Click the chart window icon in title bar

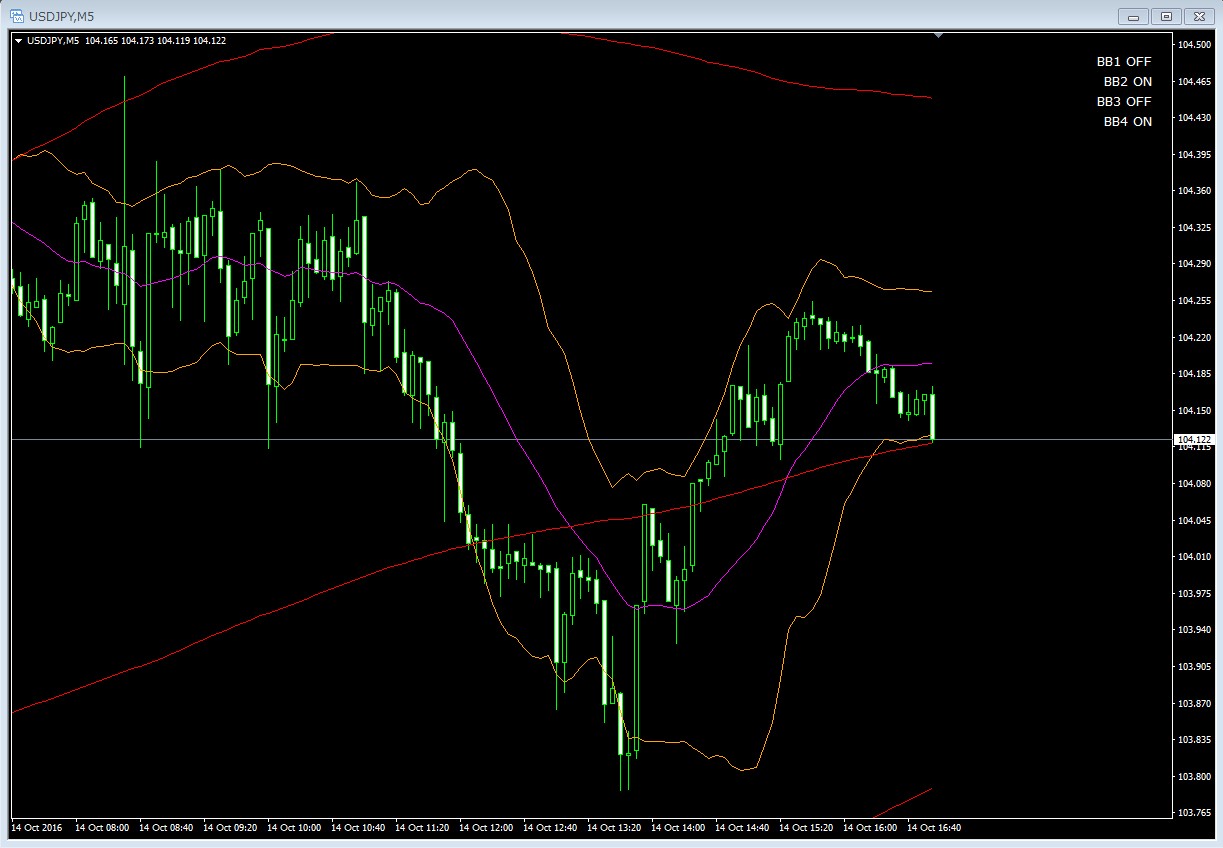(x=17, y=15)
